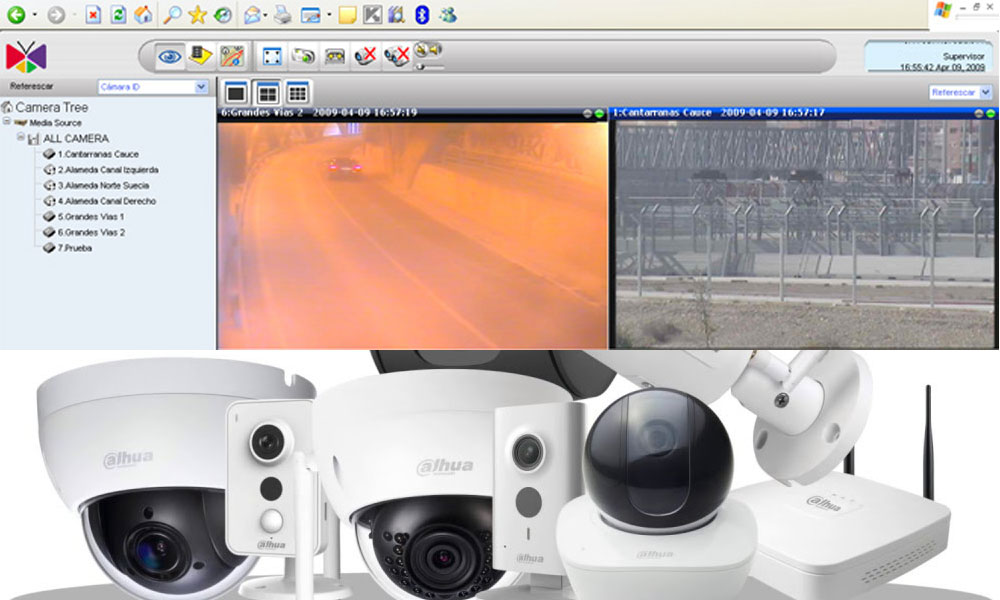Click the magnifying glass search icon
This screenshot has width=1000, height=600.
[x=172, y=15]
